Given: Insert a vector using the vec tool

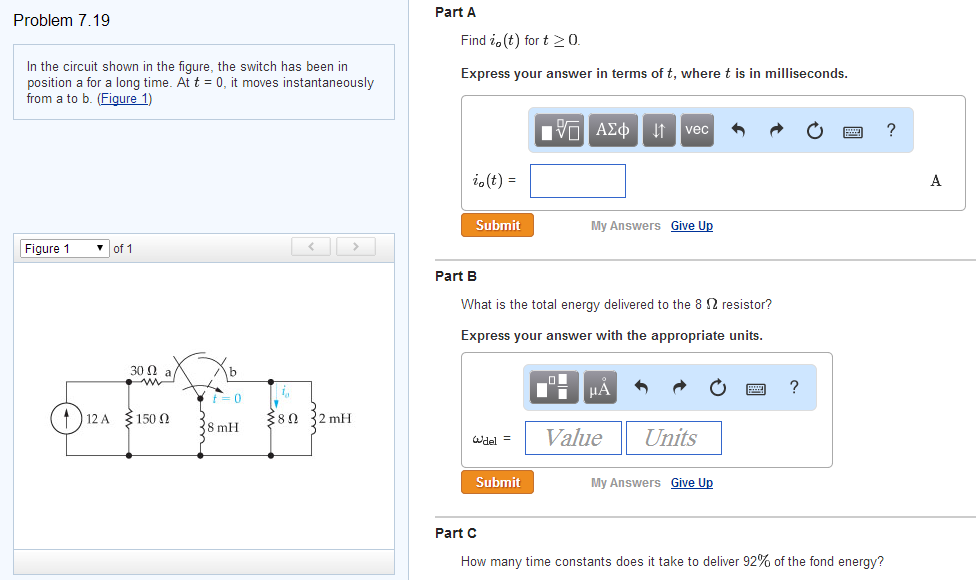Looking at the screenshot, I should tap(696, 130).
